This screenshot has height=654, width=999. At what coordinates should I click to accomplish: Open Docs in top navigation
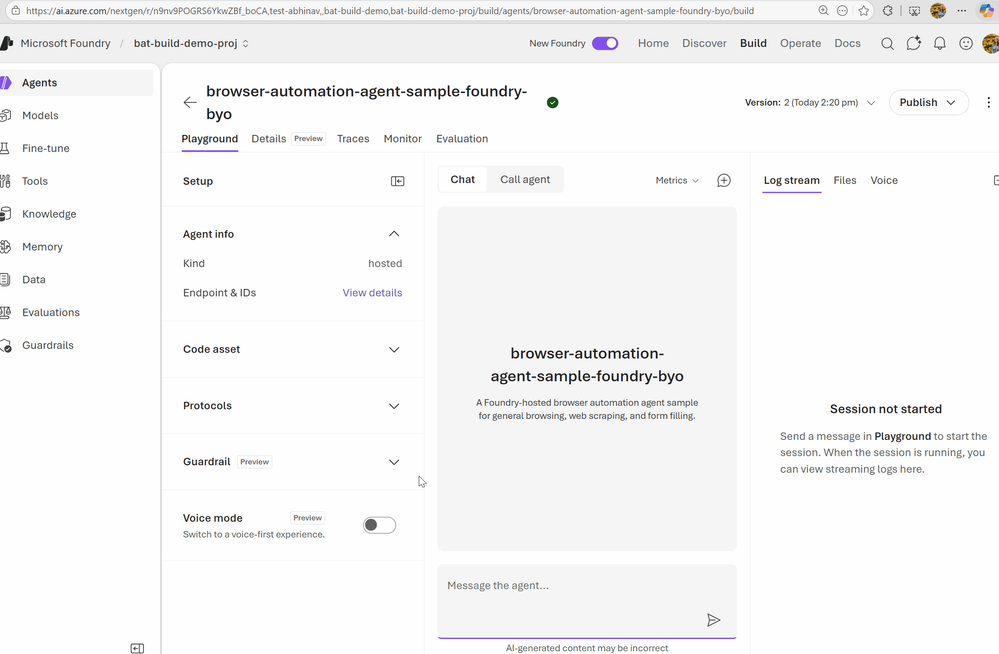pyautogui.click(x=847, y=43)
